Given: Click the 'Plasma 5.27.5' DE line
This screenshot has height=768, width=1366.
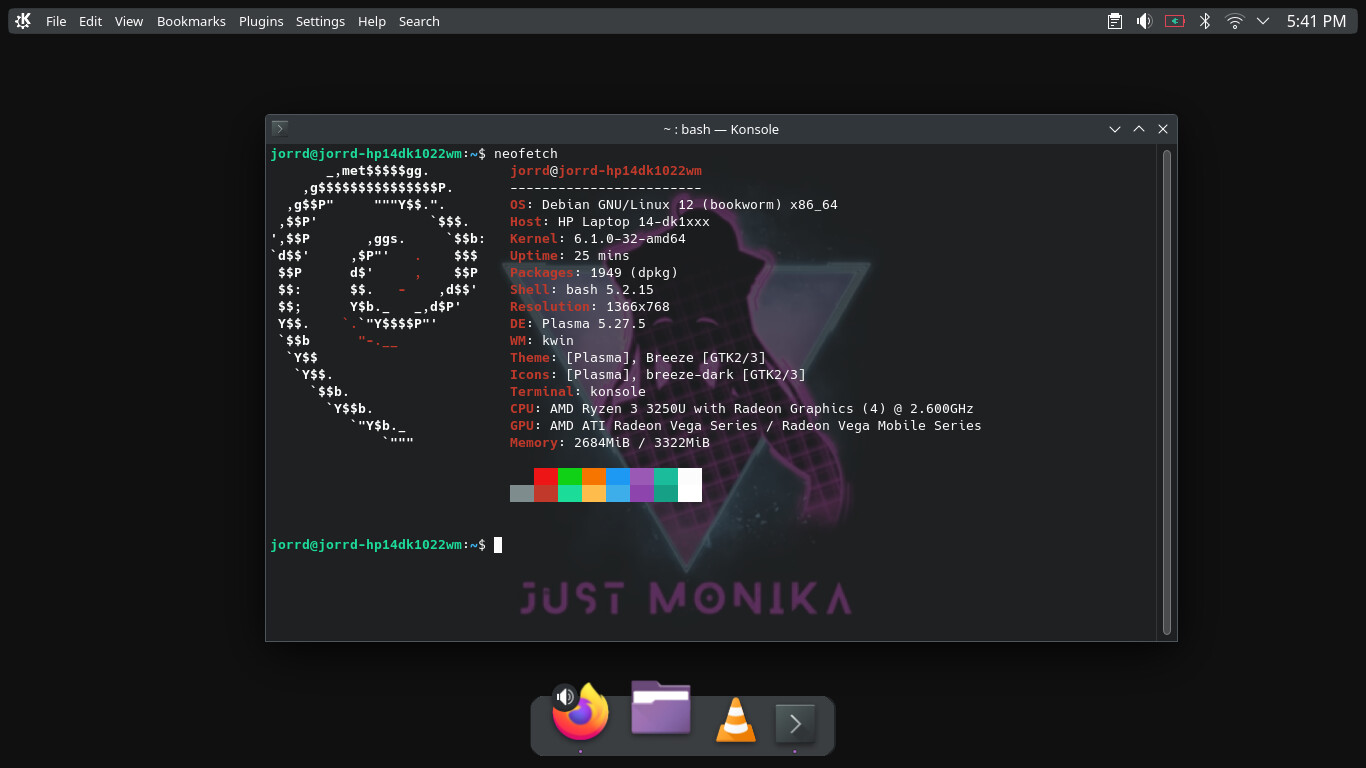Looking at the screenshot, I should pos(594,324).
